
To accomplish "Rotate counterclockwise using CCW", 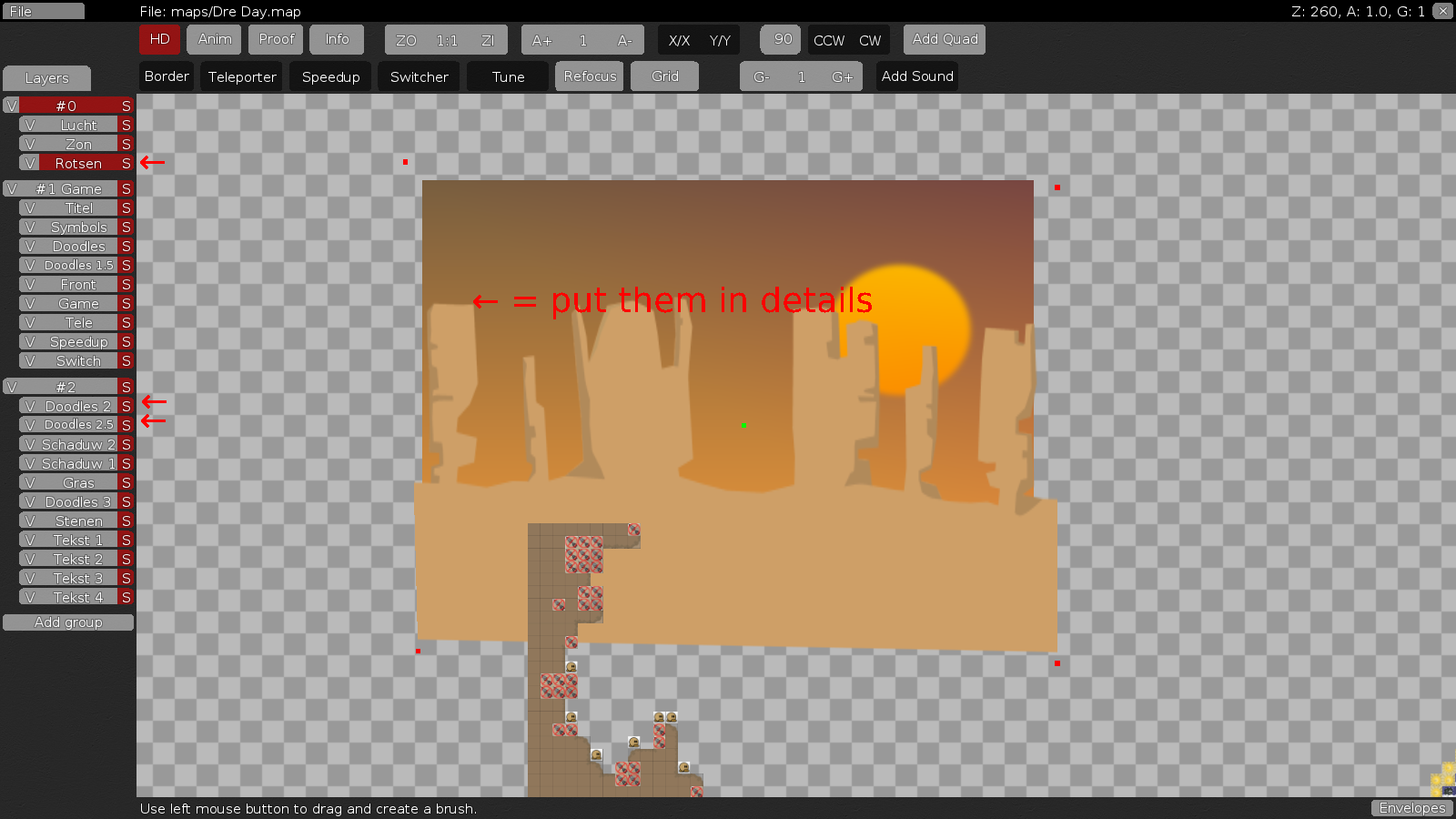I will pyautogui.click(x=828, y=40).
